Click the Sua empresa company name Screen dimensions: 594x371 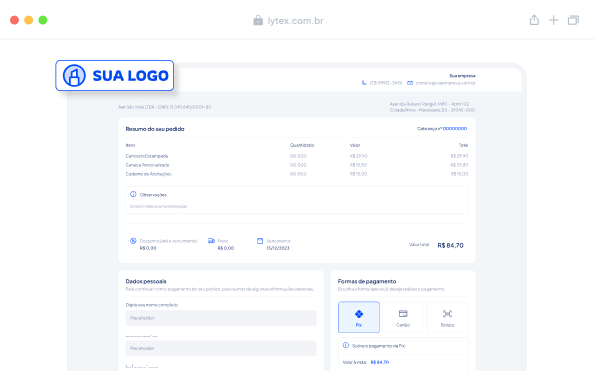pos(462,76)
